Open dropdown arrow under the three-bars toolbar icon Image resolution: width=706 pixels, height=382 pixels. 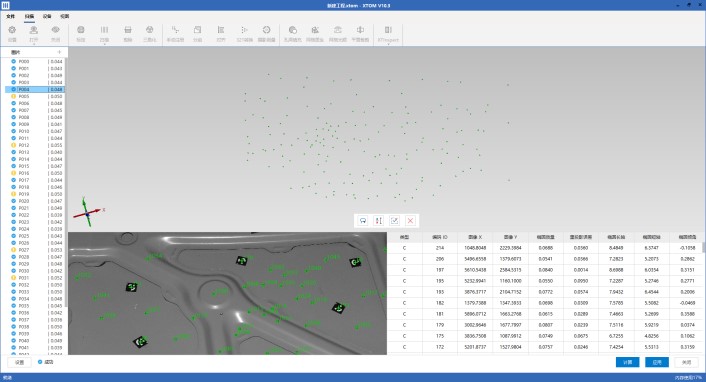click(104, 44)
